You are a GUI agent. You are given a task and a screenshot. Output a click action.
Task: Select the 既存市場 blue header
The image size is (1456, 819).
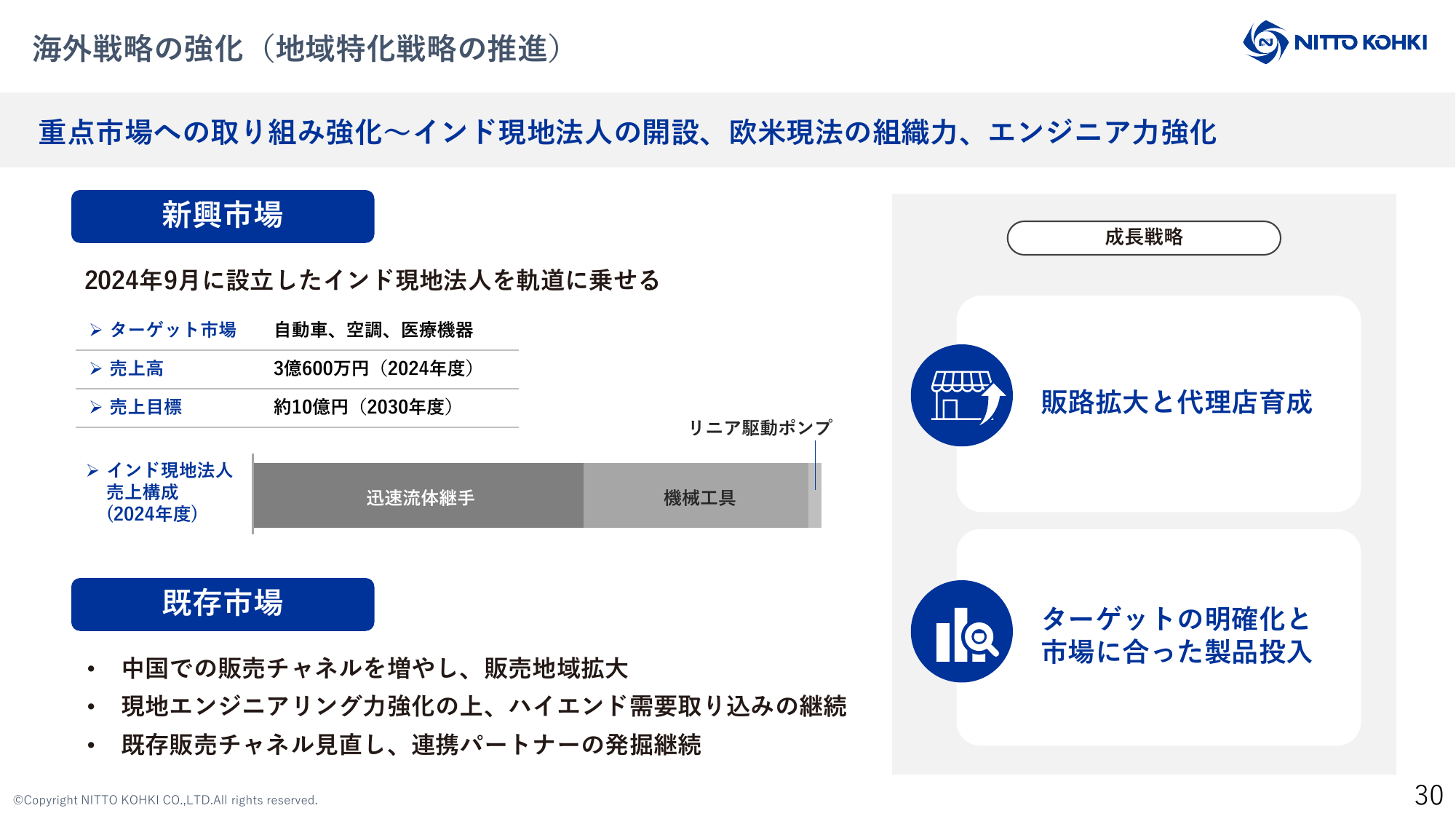[x=223, y=604]
